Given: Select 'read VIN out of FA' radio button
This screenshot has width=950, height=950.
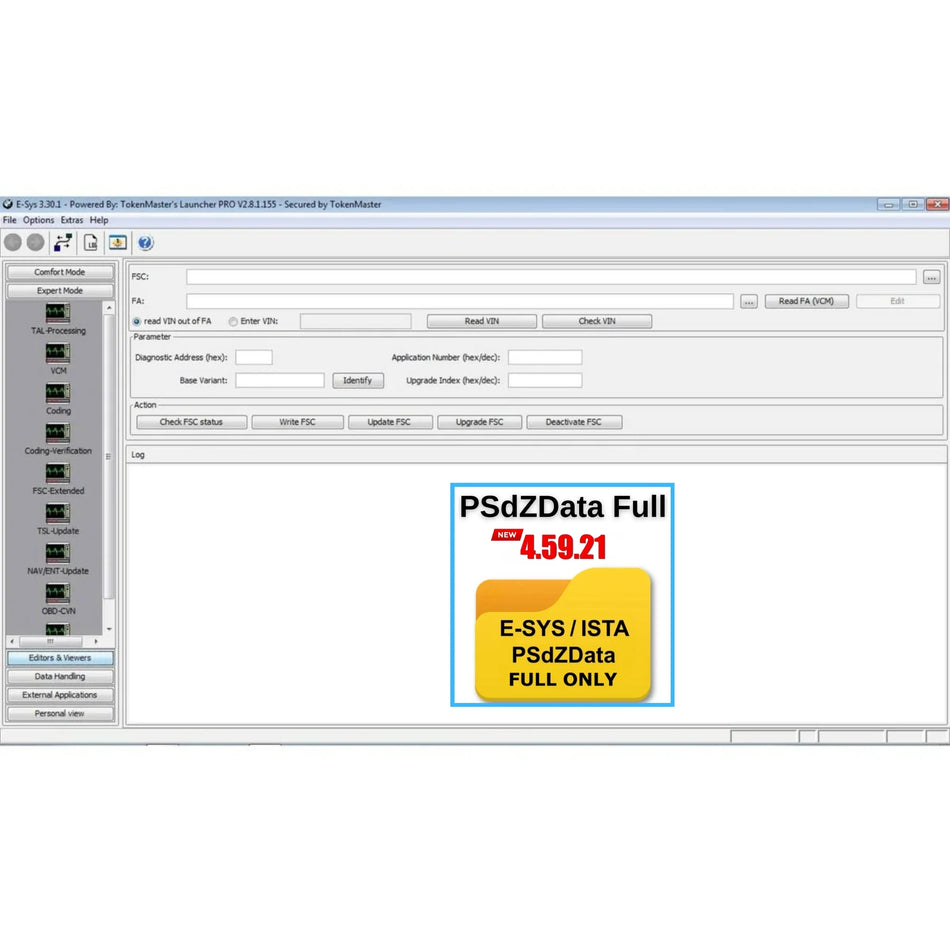Looking at the screenshot, I should coord(137,322).
